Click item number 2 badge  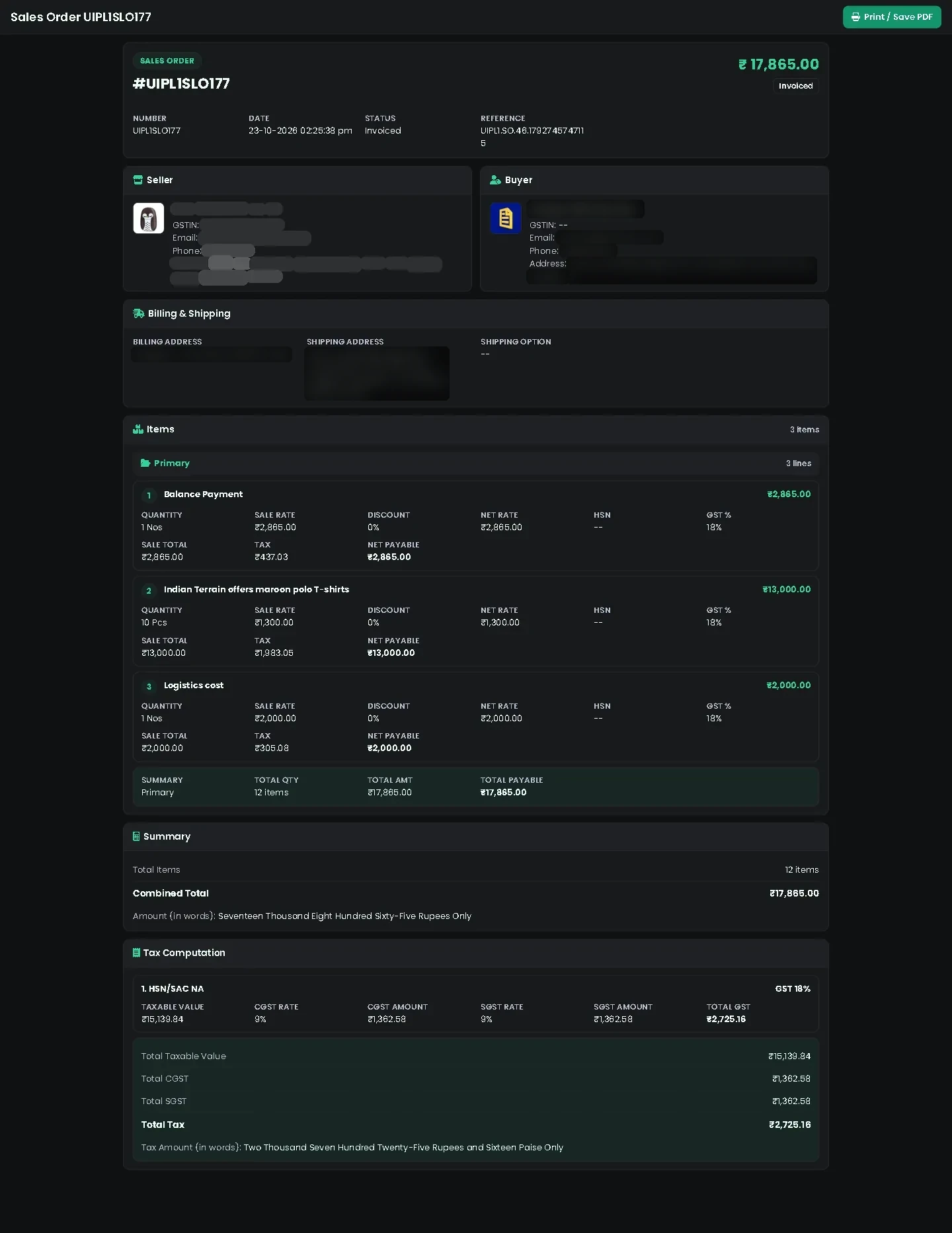(149, 590)
